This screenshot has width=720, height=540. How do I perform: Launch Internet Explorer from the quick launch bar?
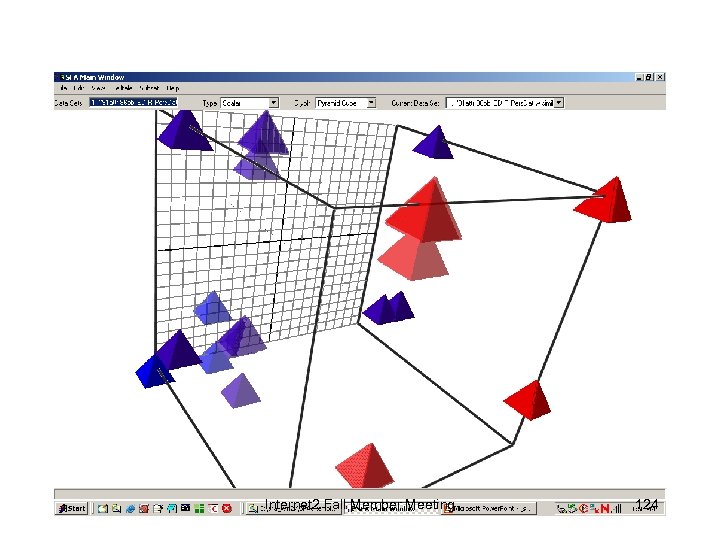130,508
